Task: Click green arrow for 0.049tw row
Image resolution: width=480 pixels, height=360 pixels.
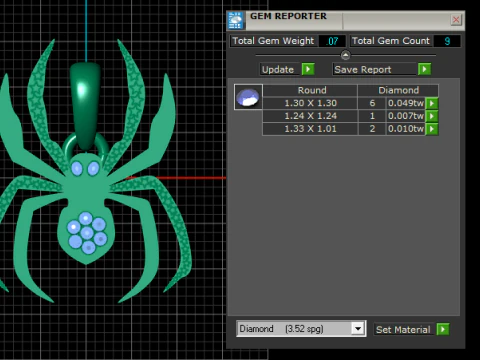Action: [x=432, y=103]
